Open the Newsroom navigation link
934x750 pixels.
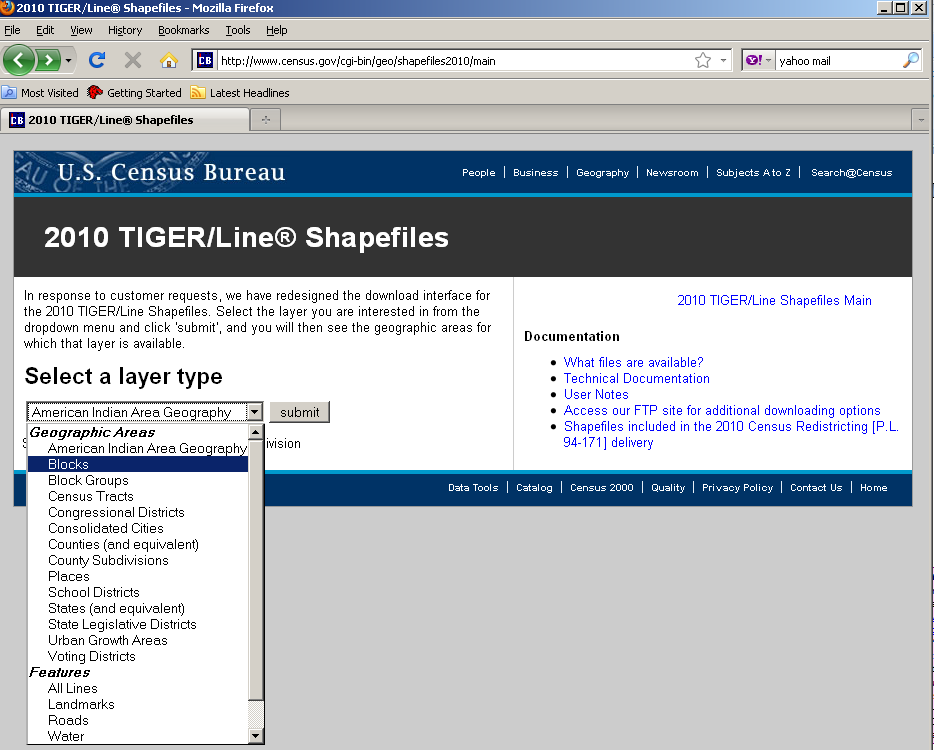[x=672, y=173]
